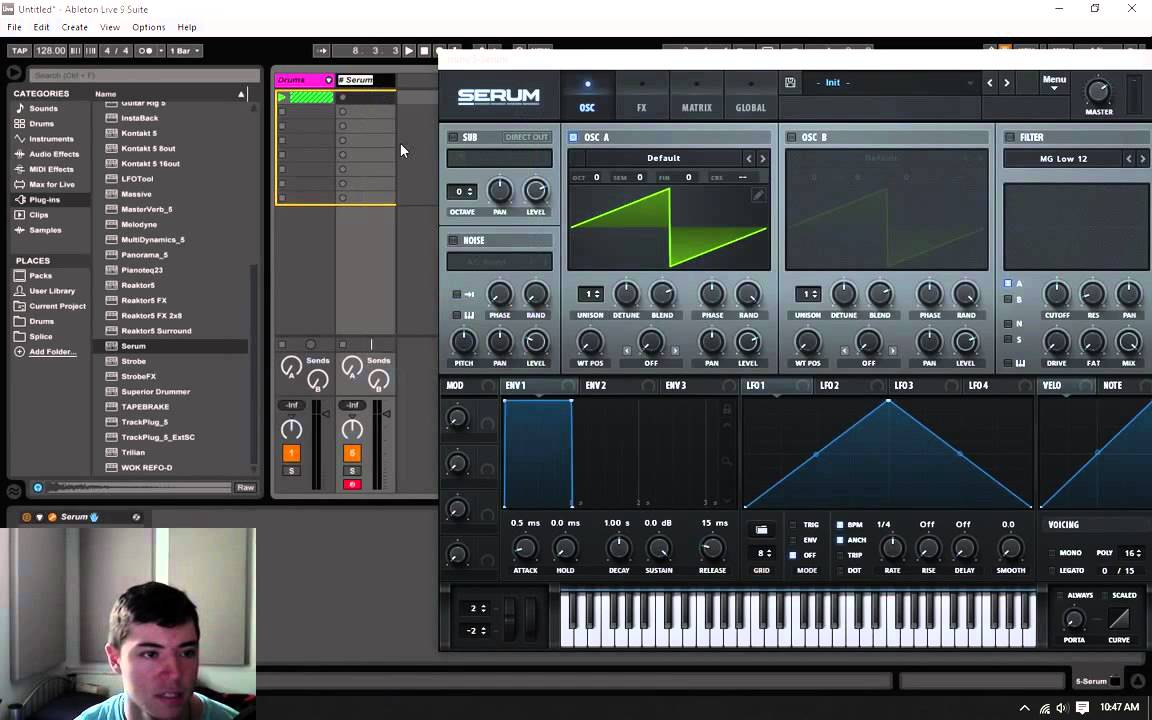Toggle the LFO BPM sync checkbox
The image size is (1152, 720).
[x=840, y=525]
